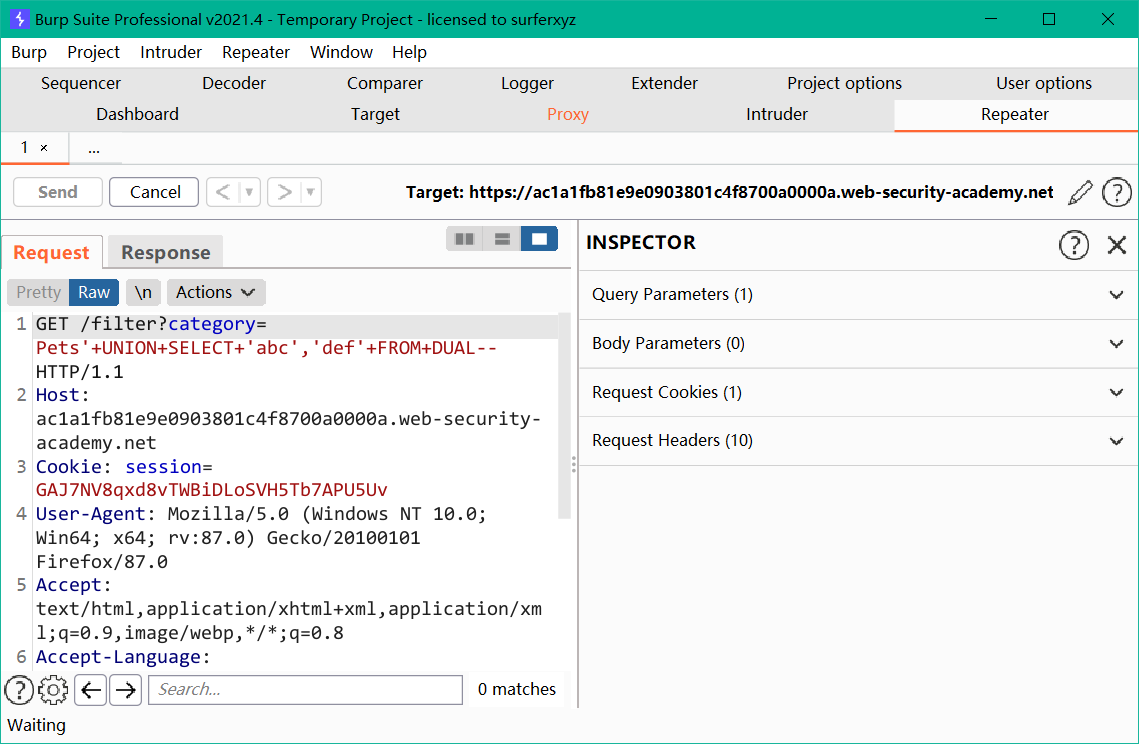
Task: Click the Burp Suite lightning logo icon
Action: (x=20, y=19)
